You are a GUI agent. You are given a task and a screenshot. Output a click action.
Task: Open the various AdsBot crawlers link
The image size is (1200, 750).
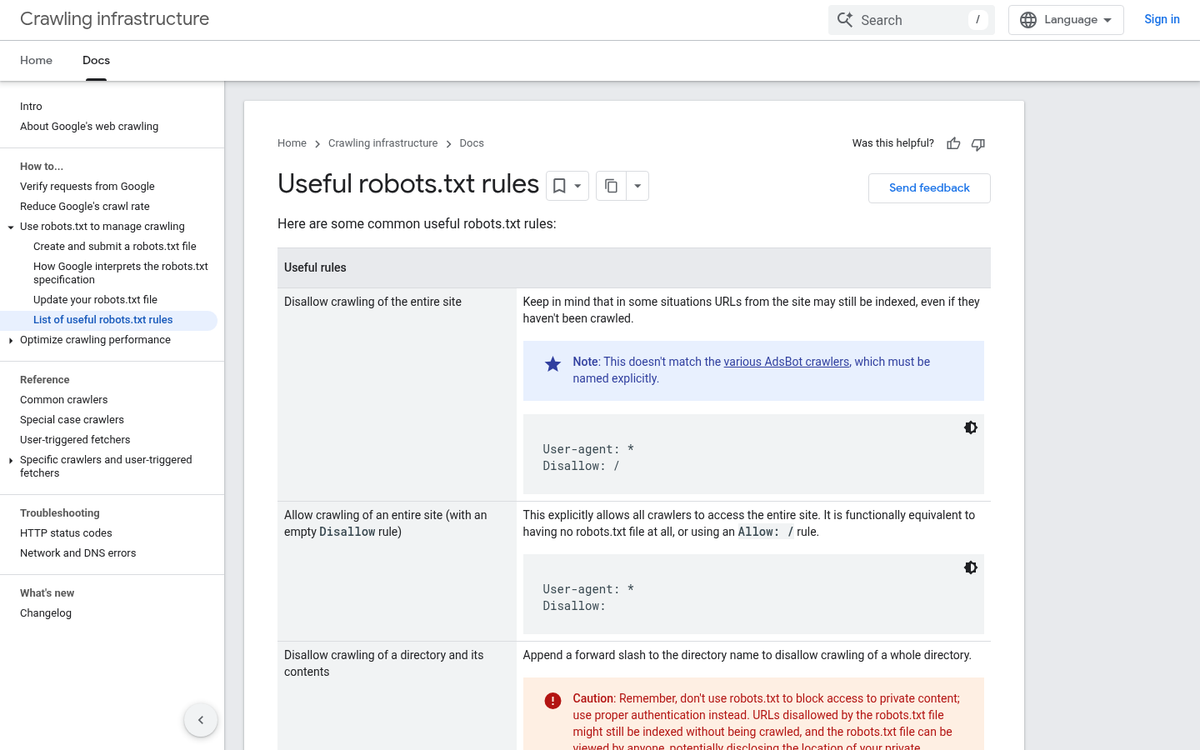pyautogui.click(x=786, y=362)
